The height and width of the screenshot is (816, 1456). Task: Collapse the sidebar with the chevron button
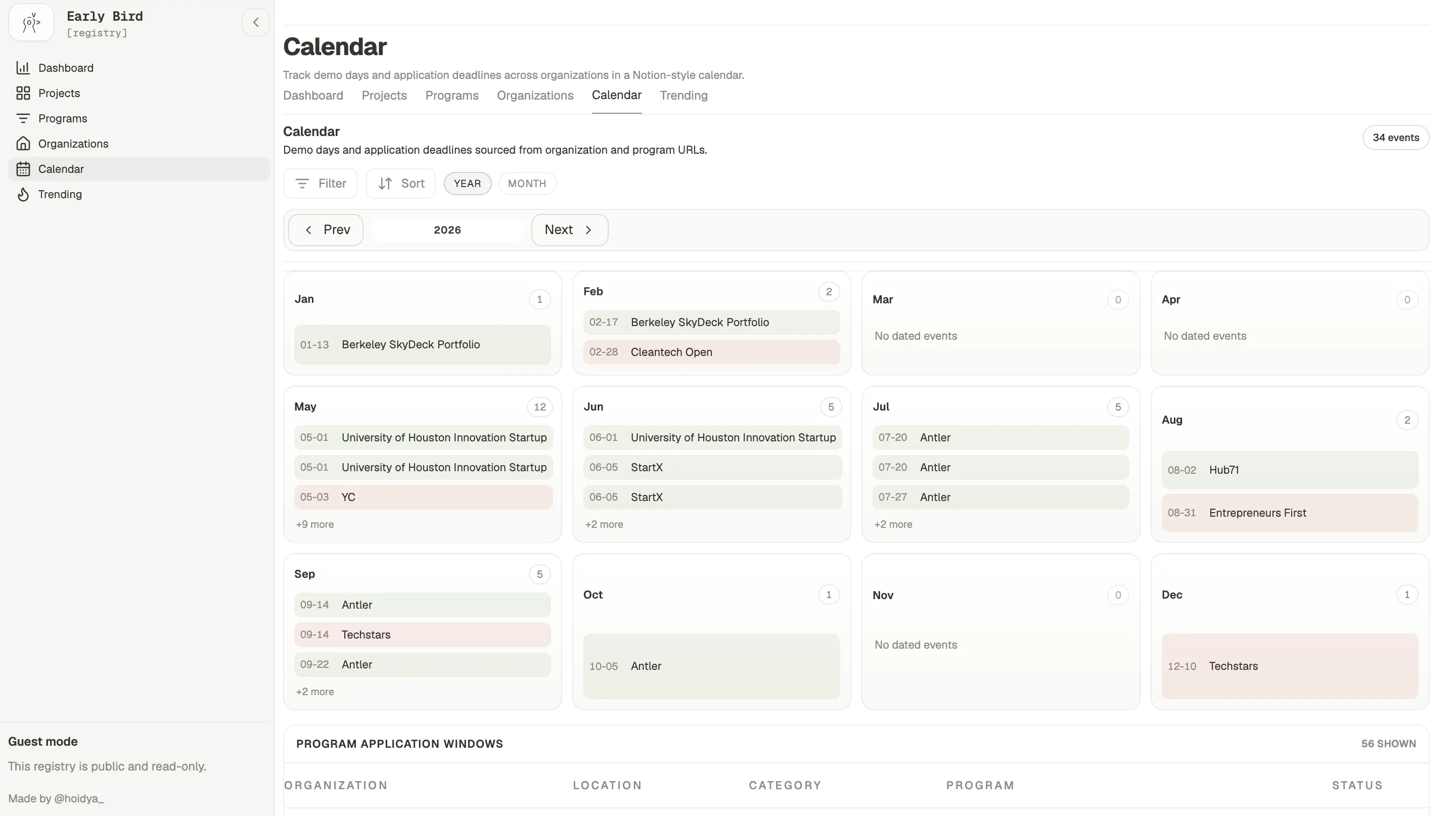pos(255,23)
